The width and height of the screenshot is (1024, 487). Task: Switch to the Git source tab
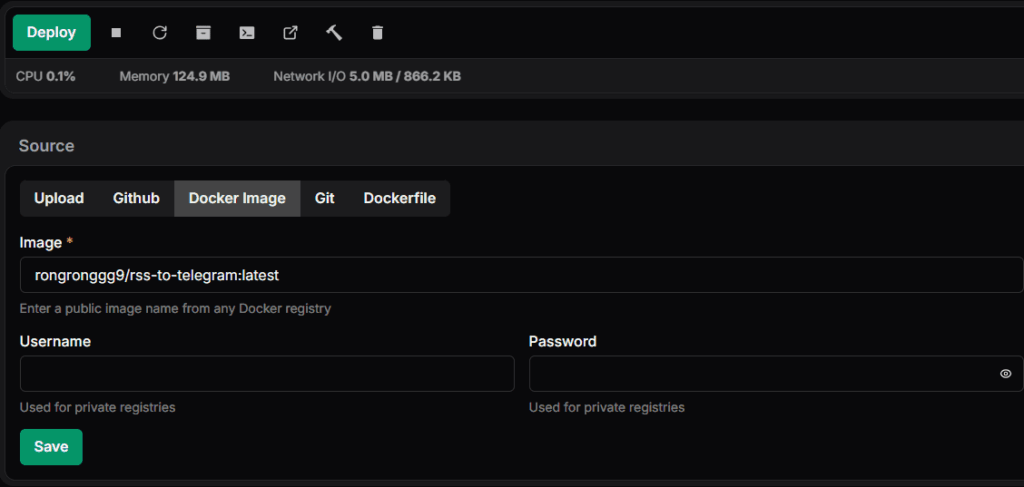coord(324,198)
